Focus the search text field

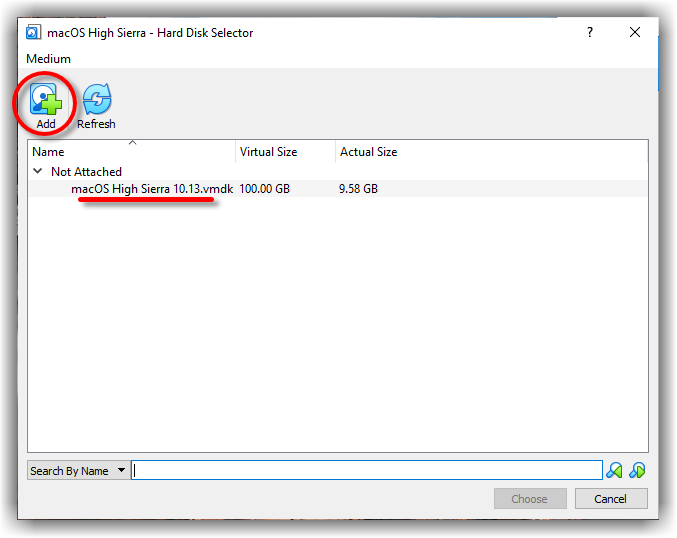(x=366, y=471)
